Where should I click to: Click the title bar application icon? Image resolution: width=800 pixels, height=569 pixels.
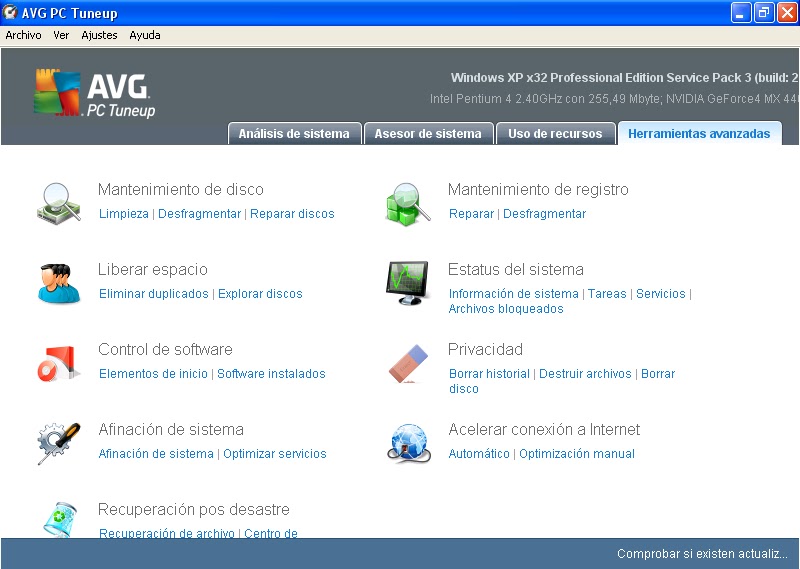pyautogui.click(x=10, y=12)
